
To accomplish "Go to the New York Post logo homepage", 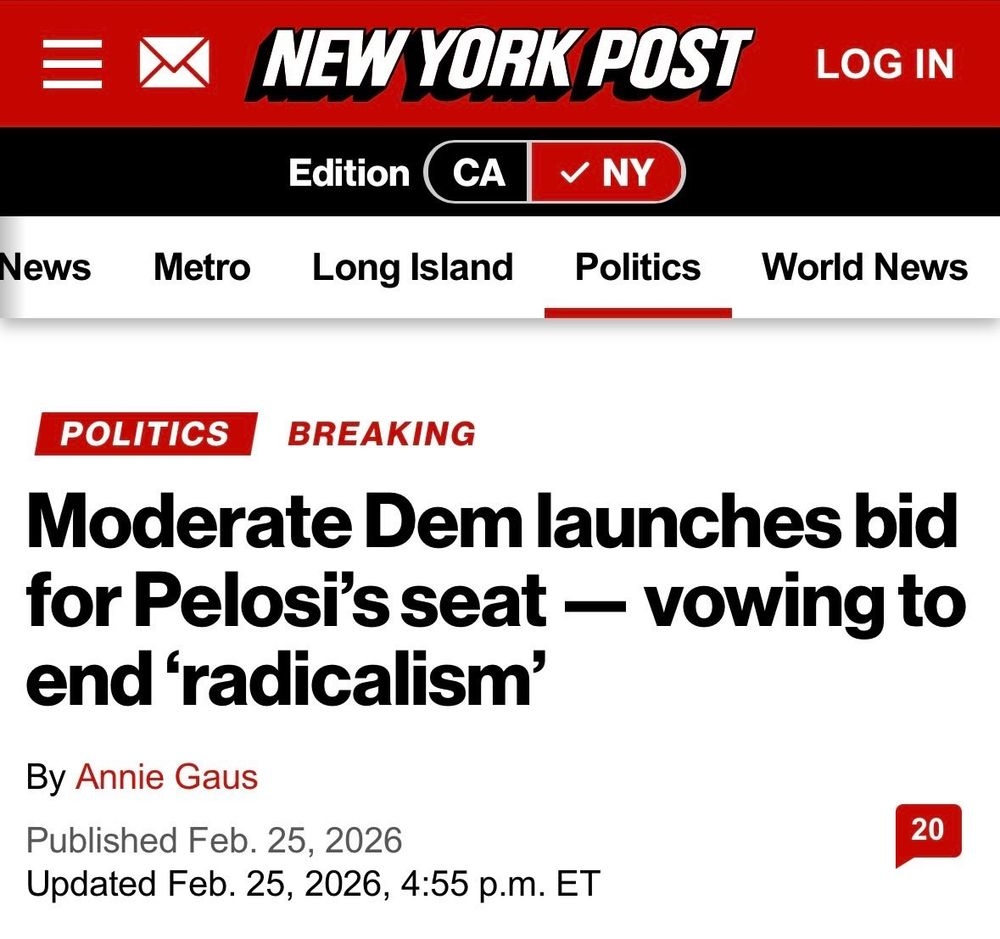I will click(x=504, y=63).
